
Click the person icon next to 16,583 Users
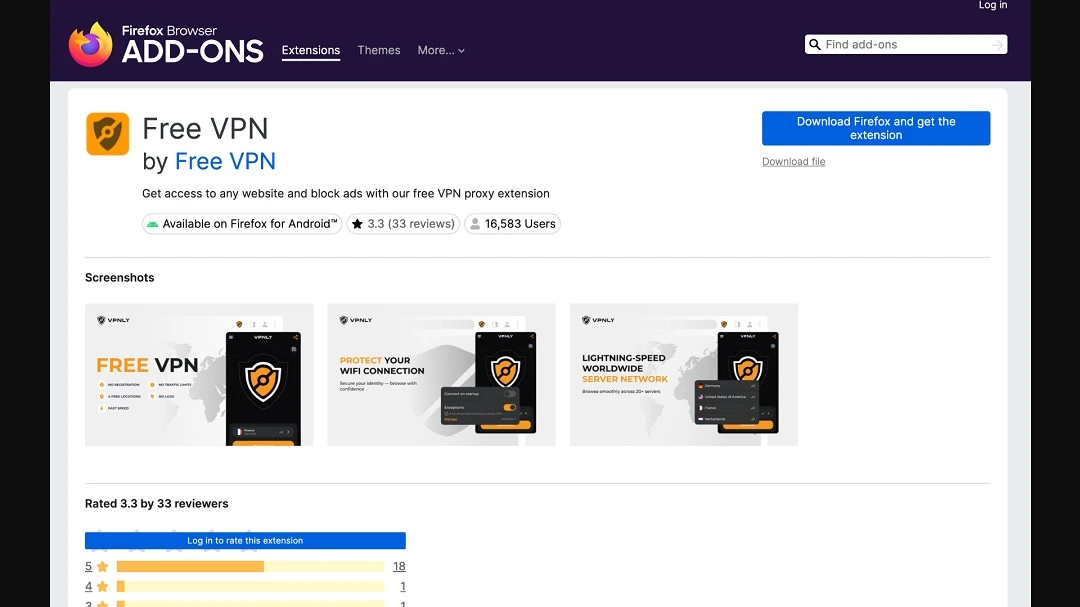(475, 224)
